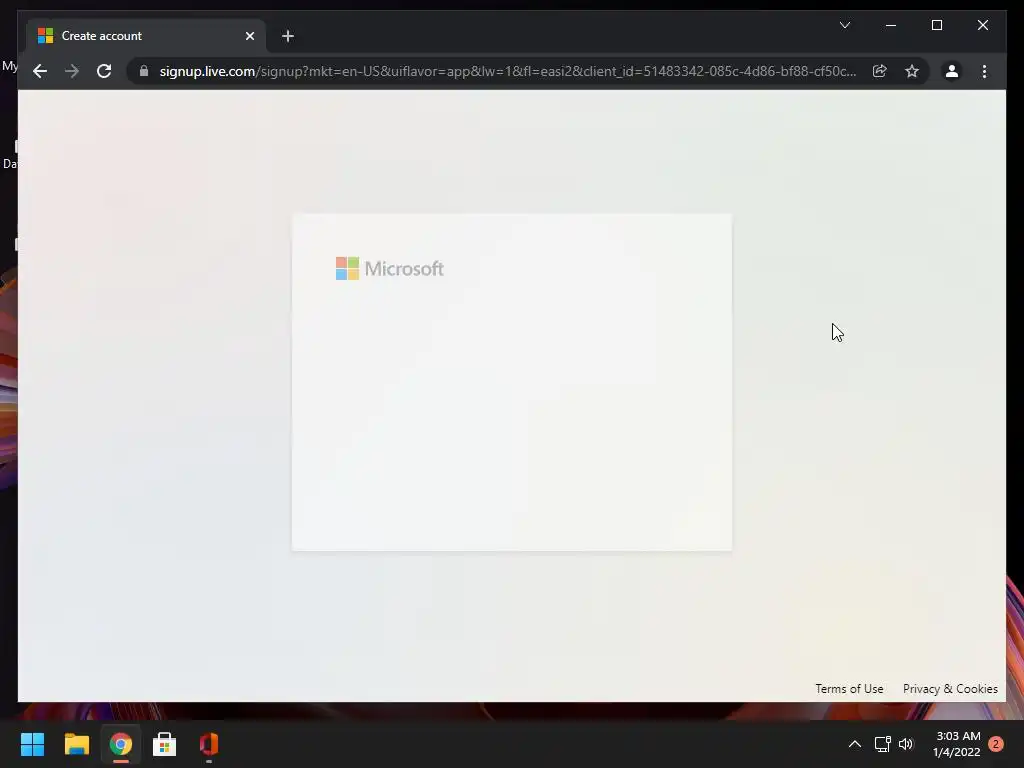Minimize the Chrome window
The height and width of the screenshot is (768, 1024).
tap(891, 25)
